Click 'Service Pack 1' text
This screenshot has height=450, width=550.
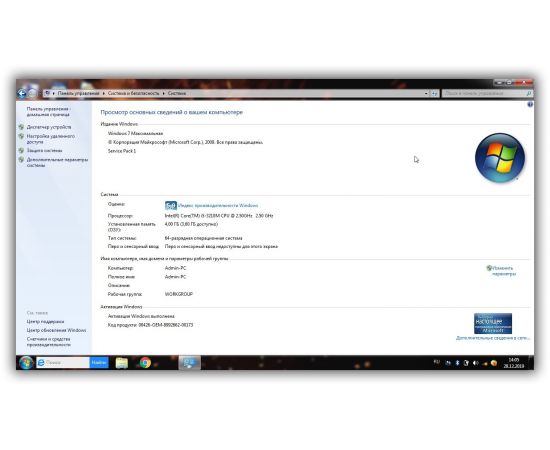coord(122,151)
